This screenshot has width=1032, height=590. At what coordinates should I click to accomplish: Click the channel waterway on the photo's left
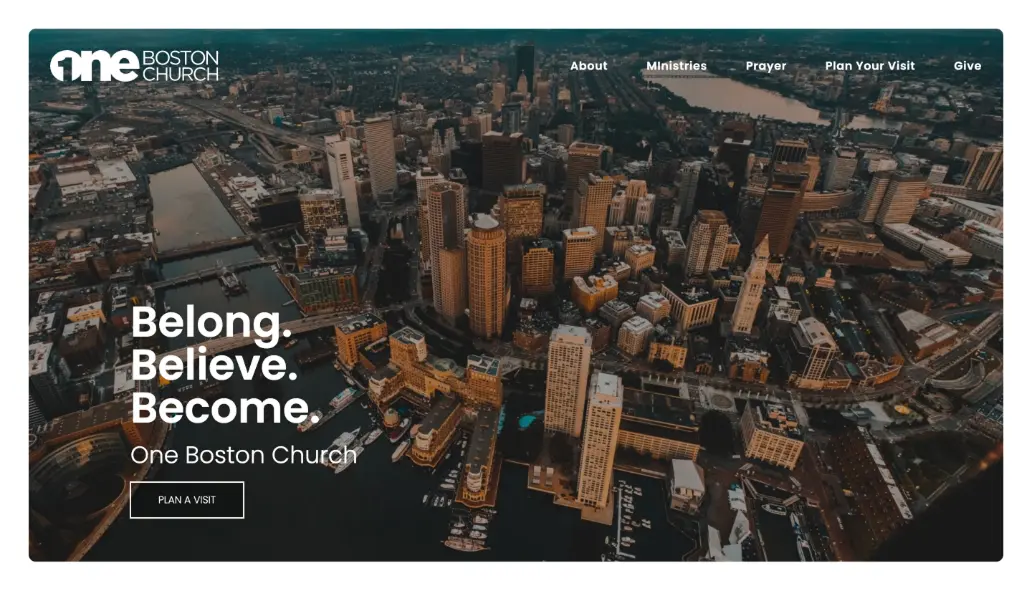coord(192,208)
